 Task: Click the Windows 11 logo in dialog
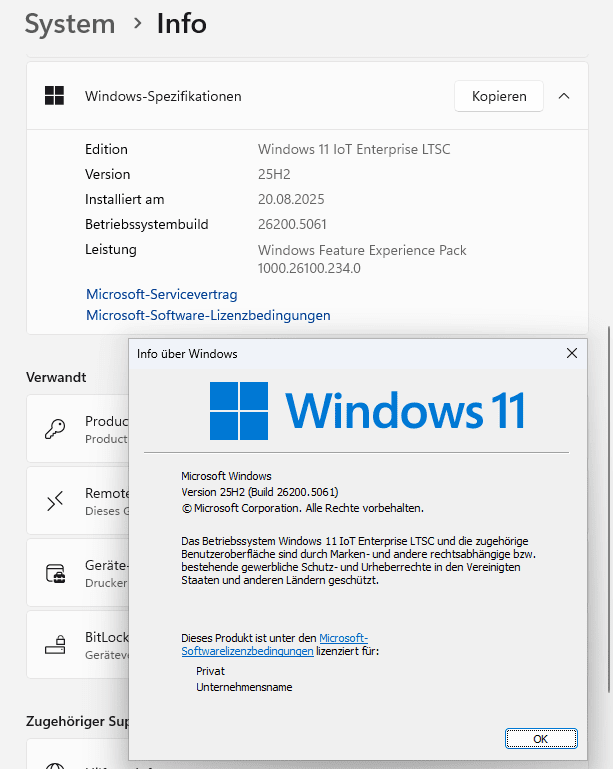point(367,411)
